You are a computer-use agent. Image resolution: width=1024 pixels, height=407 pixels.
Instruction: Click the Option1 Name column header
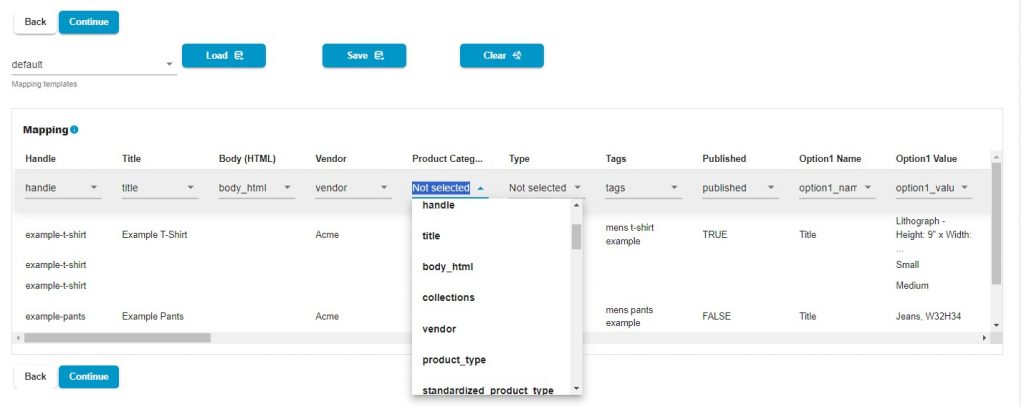(x=830, y=159)
